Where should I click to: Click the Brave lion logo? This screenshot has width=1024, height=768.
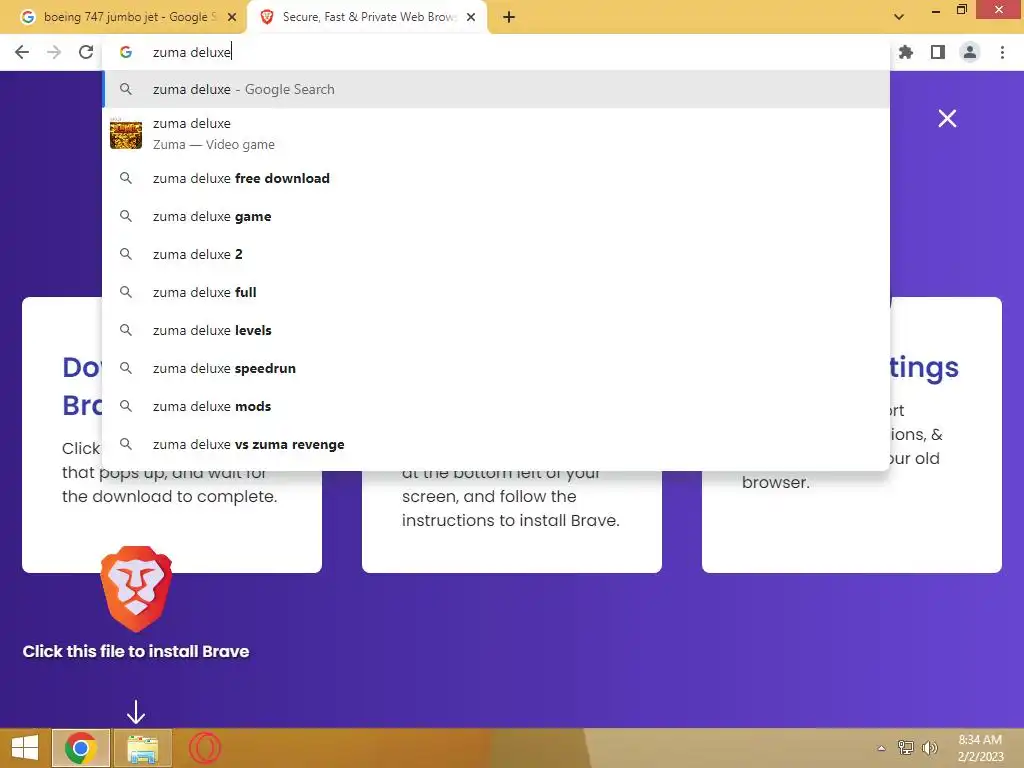(136, 589)
